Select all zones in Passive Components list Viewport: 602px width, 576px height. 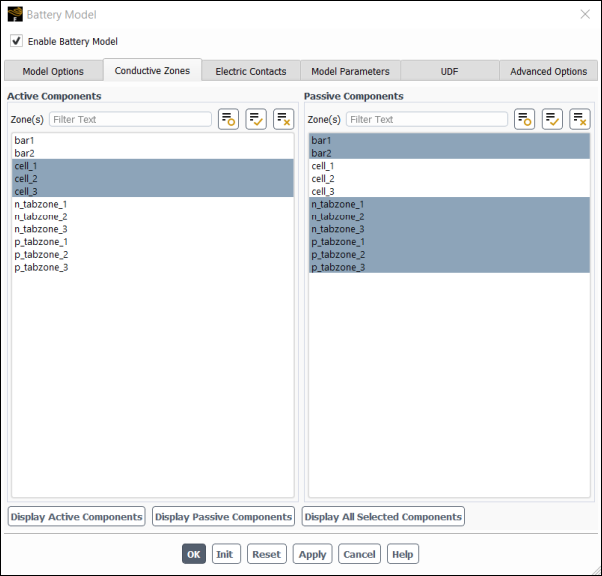tap(552, 120)
